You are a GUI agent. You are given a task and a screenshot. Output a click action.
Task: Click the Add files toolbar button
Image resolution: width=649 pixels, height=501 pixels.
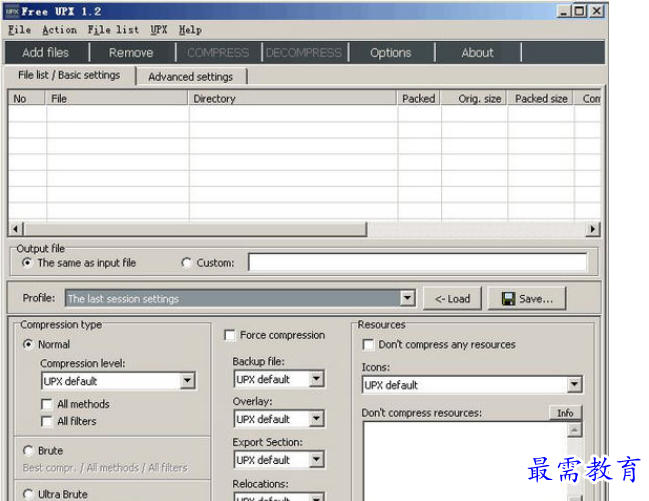click(x=46, y=53)
